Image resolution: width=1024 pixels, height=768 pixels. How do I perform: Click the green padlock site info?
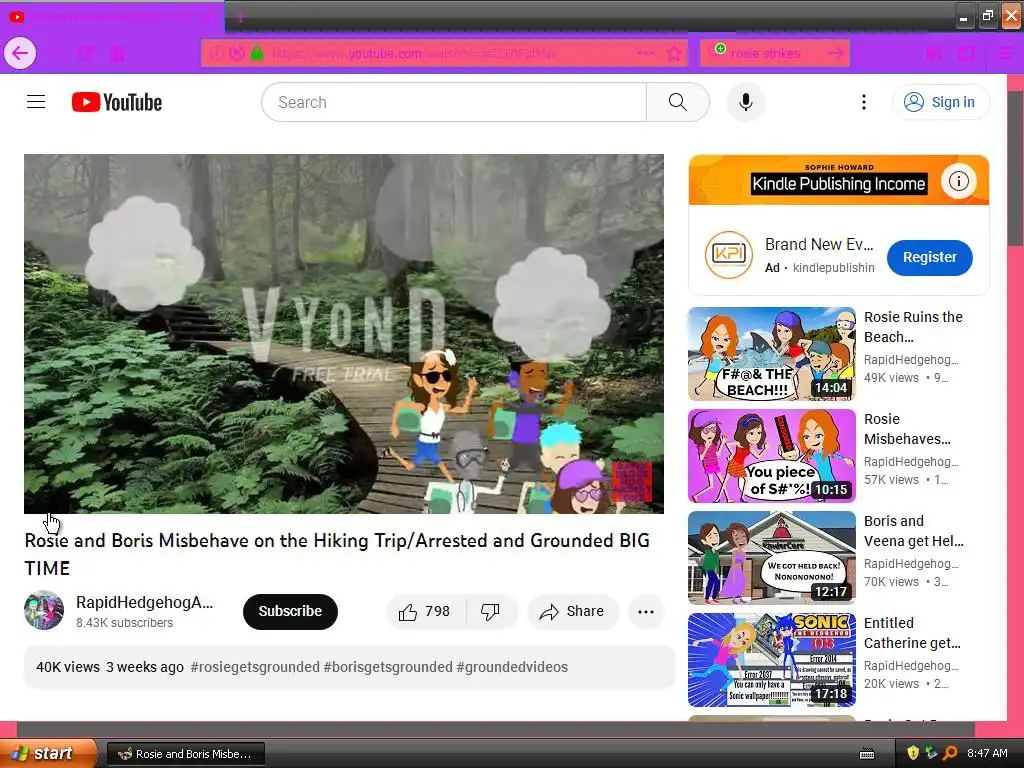257,53
